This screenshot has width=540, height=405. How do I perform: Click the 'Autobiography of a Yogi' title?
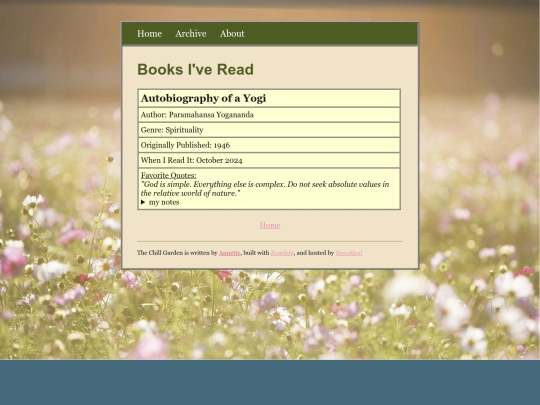point(204,98)
